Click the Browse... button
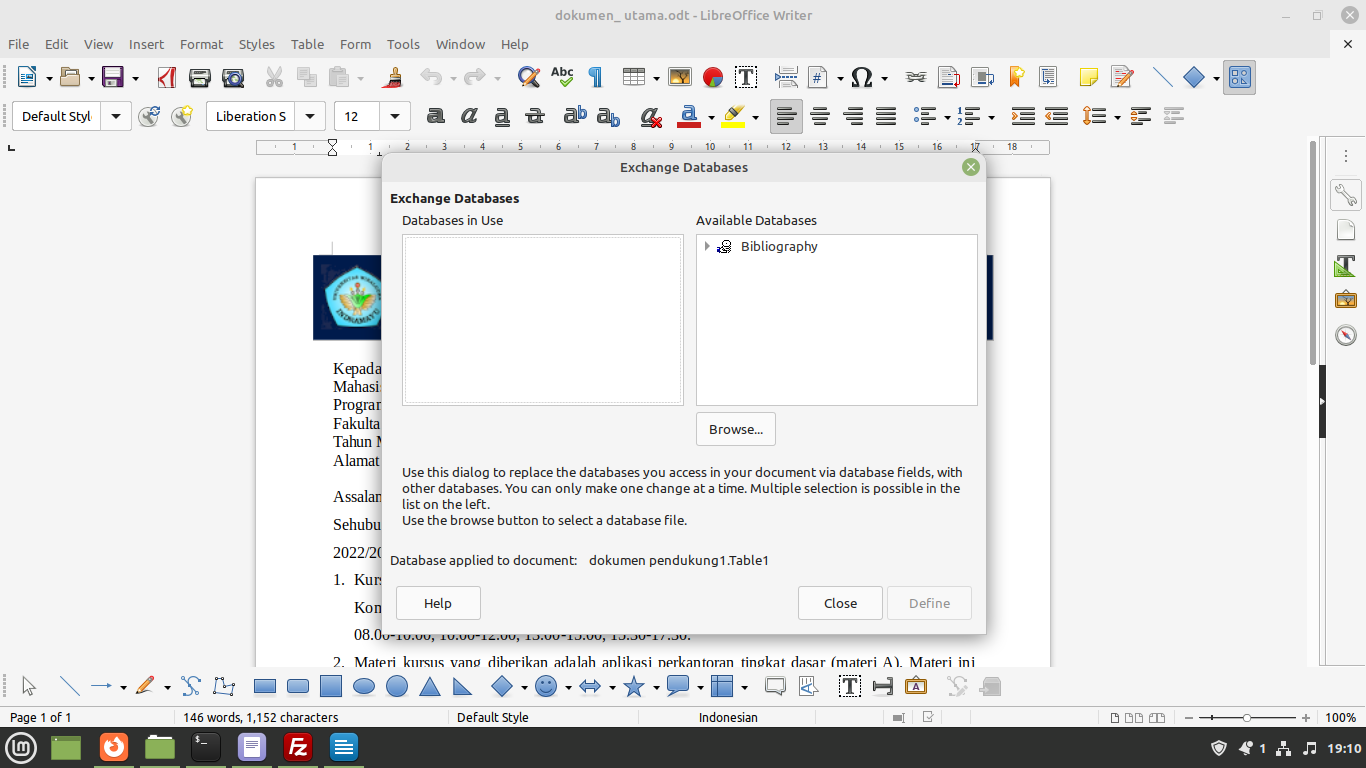 tap(736, 429)
